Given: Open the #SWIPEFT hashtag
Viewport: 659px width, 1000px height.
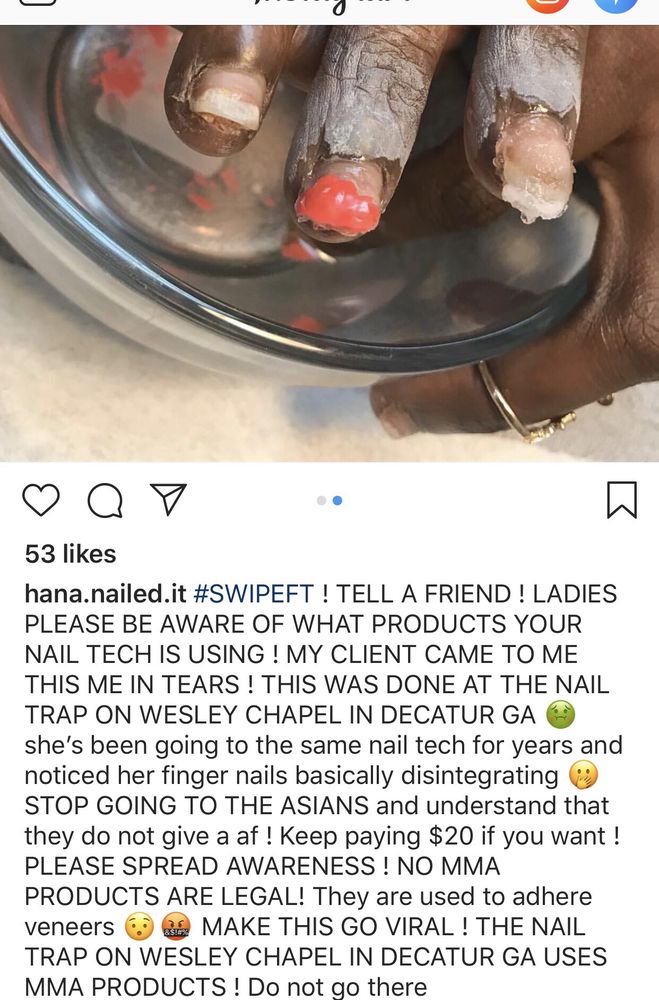Looking at the screenshot, I should click(x=253, y=594).
